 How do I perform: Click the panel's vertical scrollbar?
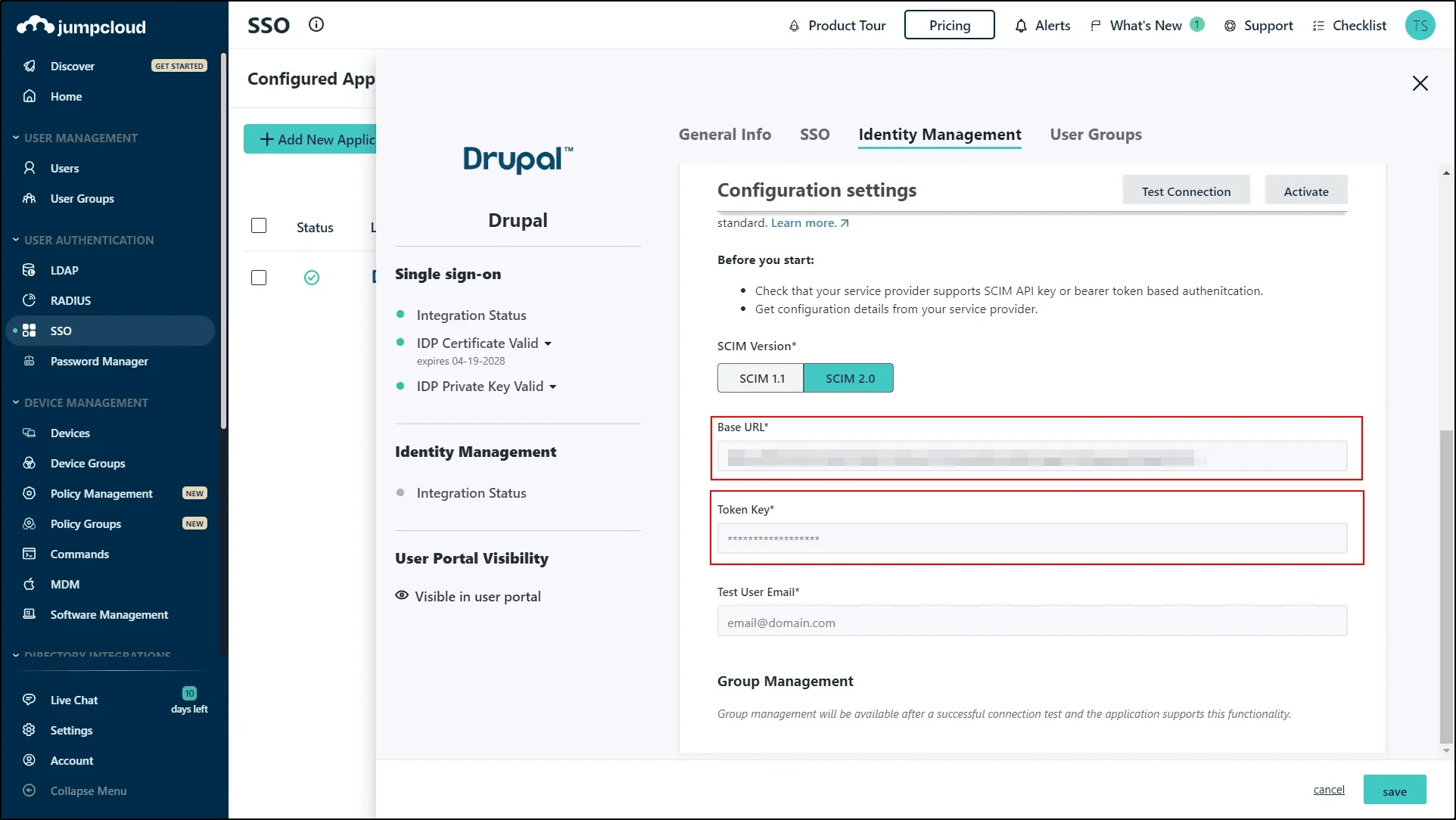(x=1446, y=587)
